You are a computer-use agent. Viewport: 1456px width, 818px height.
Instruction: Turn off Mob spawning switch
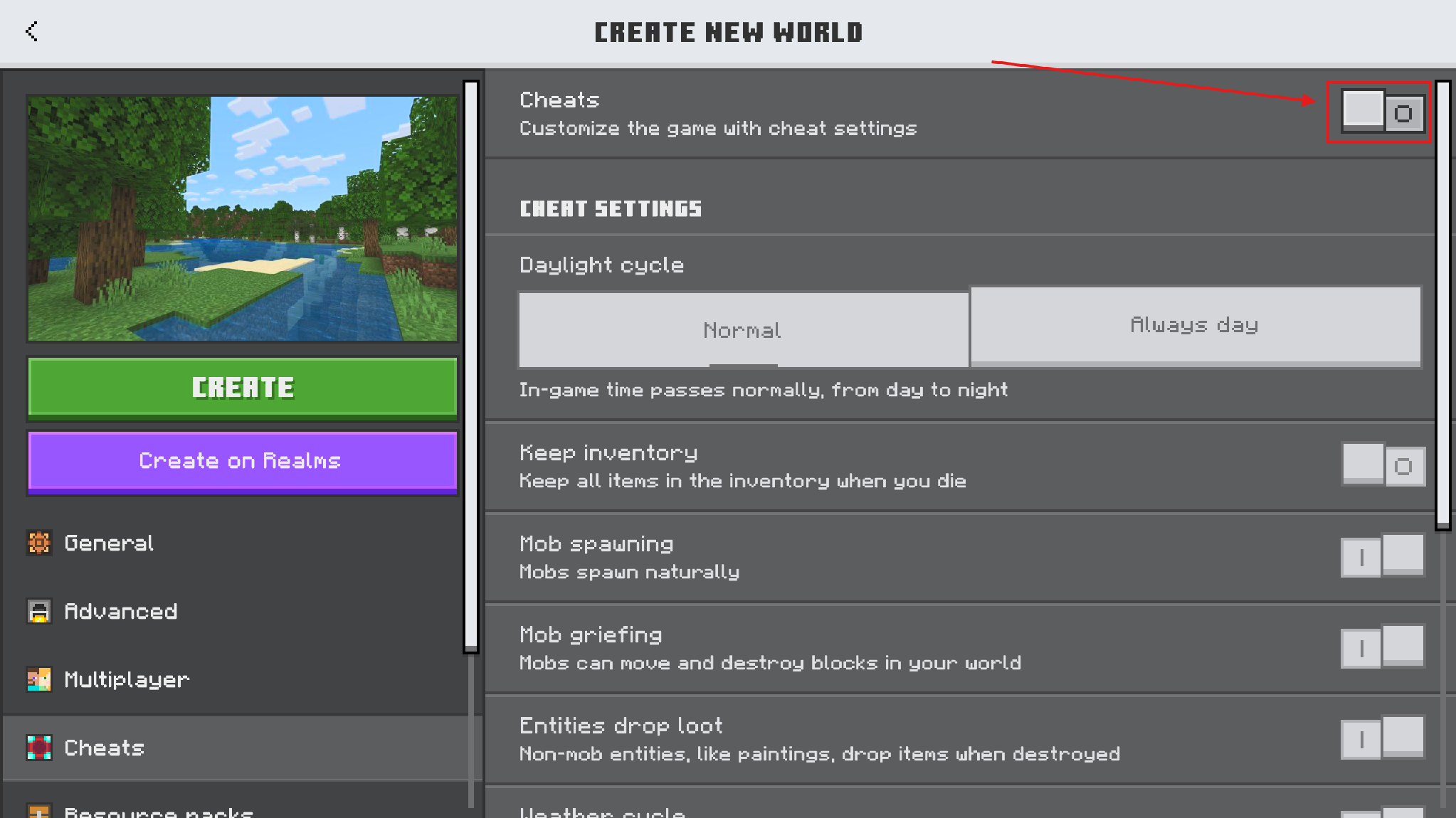(x=1383, y=556)
